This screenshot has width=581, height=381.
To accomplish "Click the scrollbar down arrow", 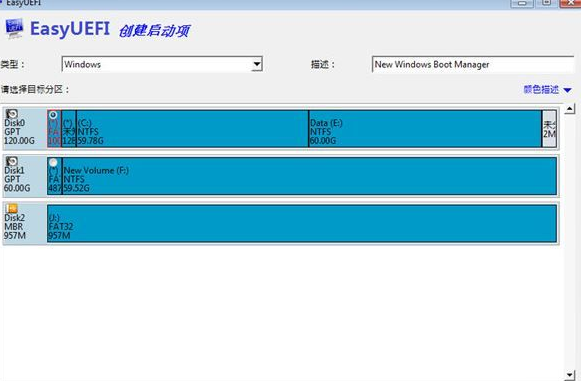I will click(570, 375).
